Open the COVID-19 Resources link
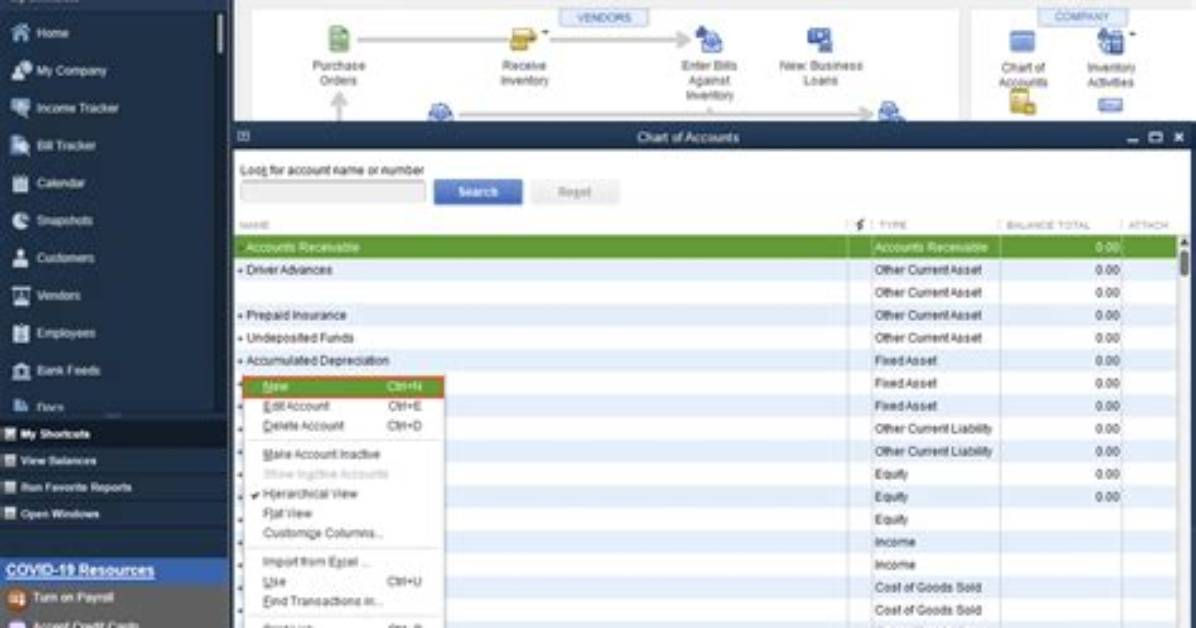This screenshot has height=628, width=1196. (x=80, y=570)
